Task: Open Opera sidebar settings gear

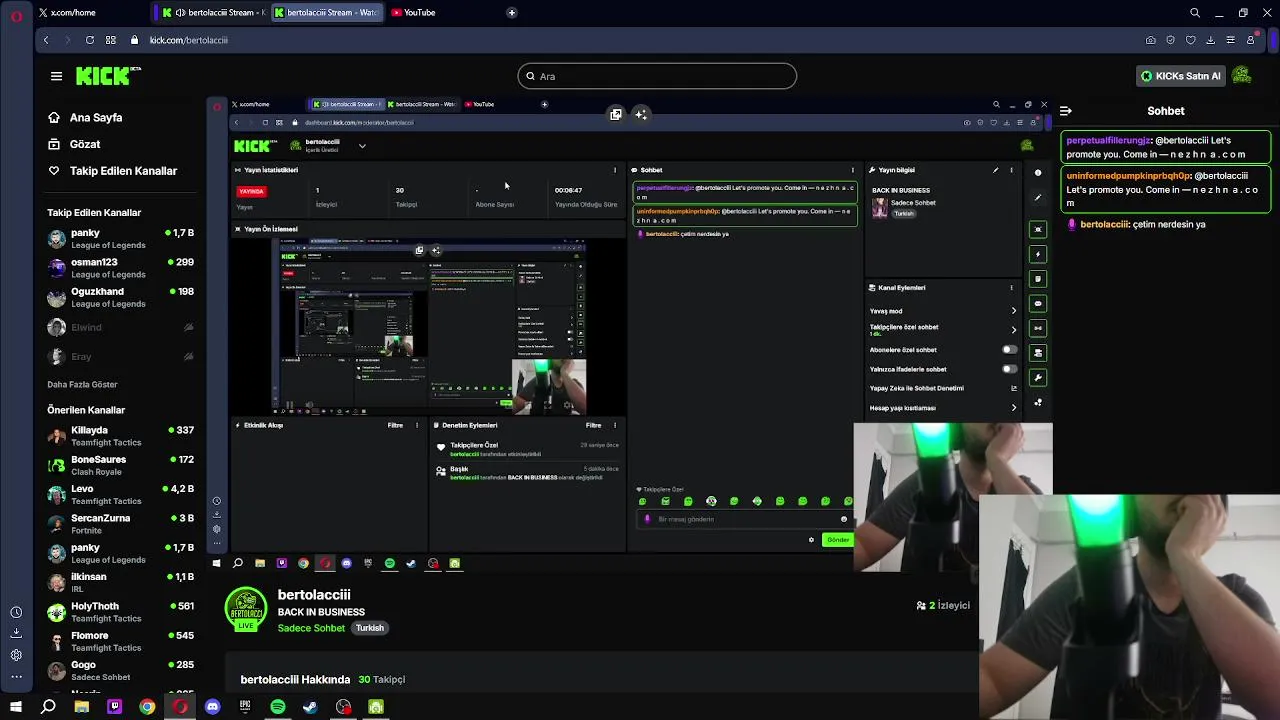Action: [x=16, y=655]
